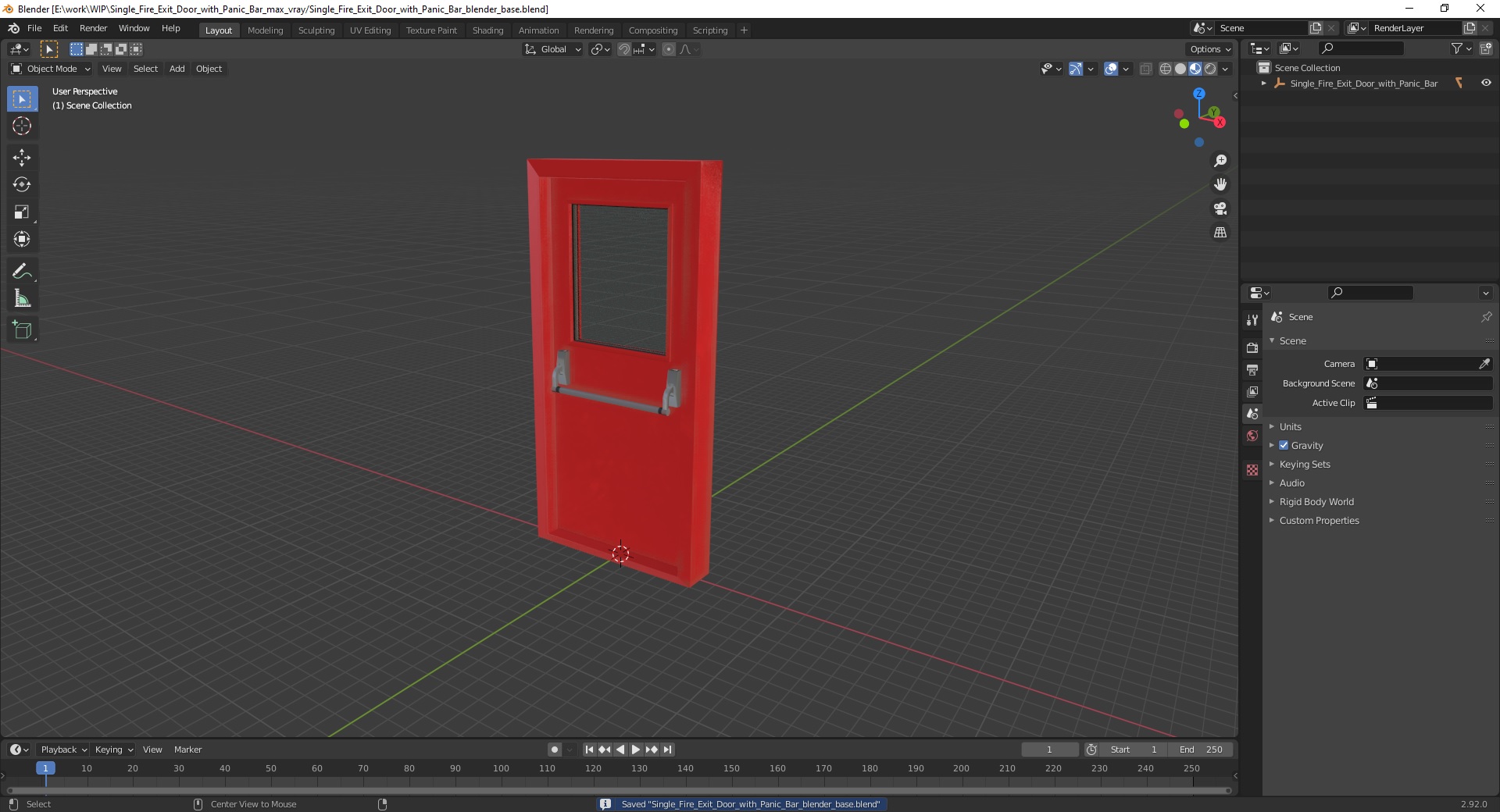Toggle X-ray mode
This screenshot has width=1500, height=812.
1146,69
